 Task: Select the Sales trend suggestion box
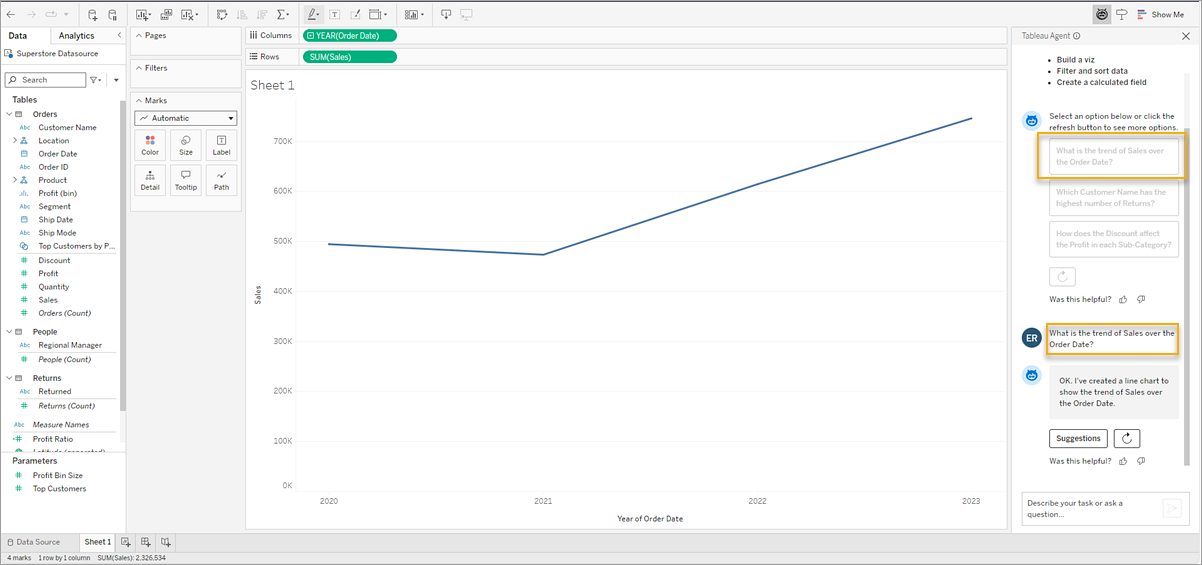tap(1114, 156)
